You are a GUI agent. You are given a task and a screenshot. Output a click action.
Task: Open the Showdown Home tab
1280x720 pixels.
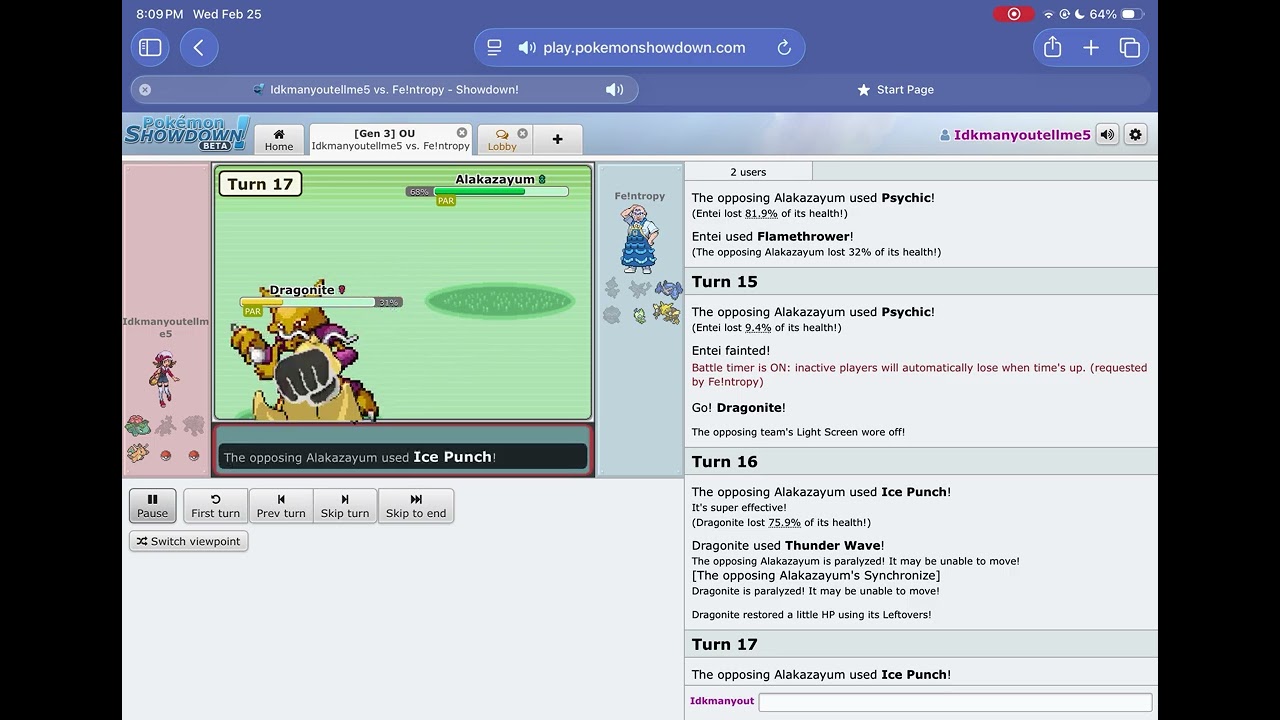(x=279, y=139)
